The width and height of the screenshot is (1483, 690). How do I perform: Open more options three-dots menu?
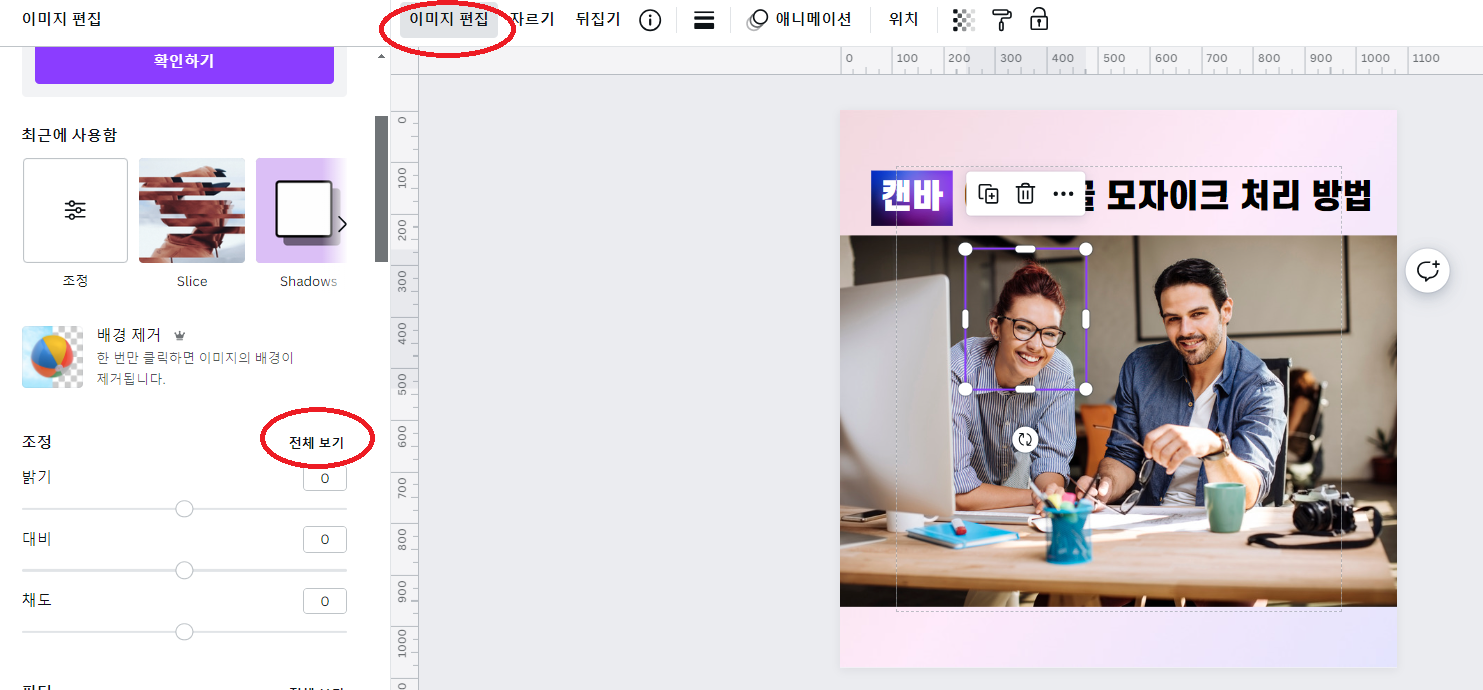(x=1063, y=194)
